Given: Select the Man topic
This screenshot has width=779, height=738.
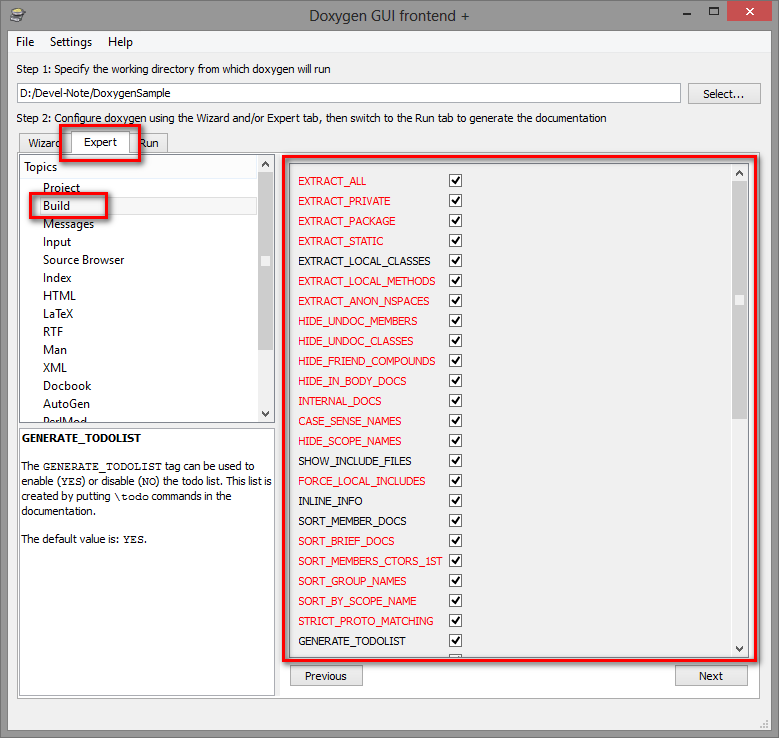Looking at the screenshot, I should (55, 350).
